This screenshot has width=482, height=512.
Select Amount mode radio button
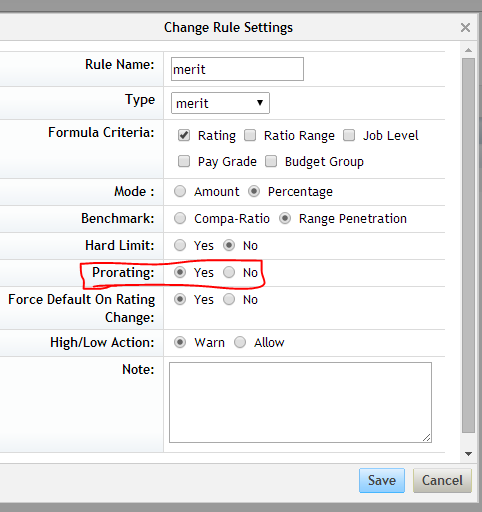tap(180, 191)
